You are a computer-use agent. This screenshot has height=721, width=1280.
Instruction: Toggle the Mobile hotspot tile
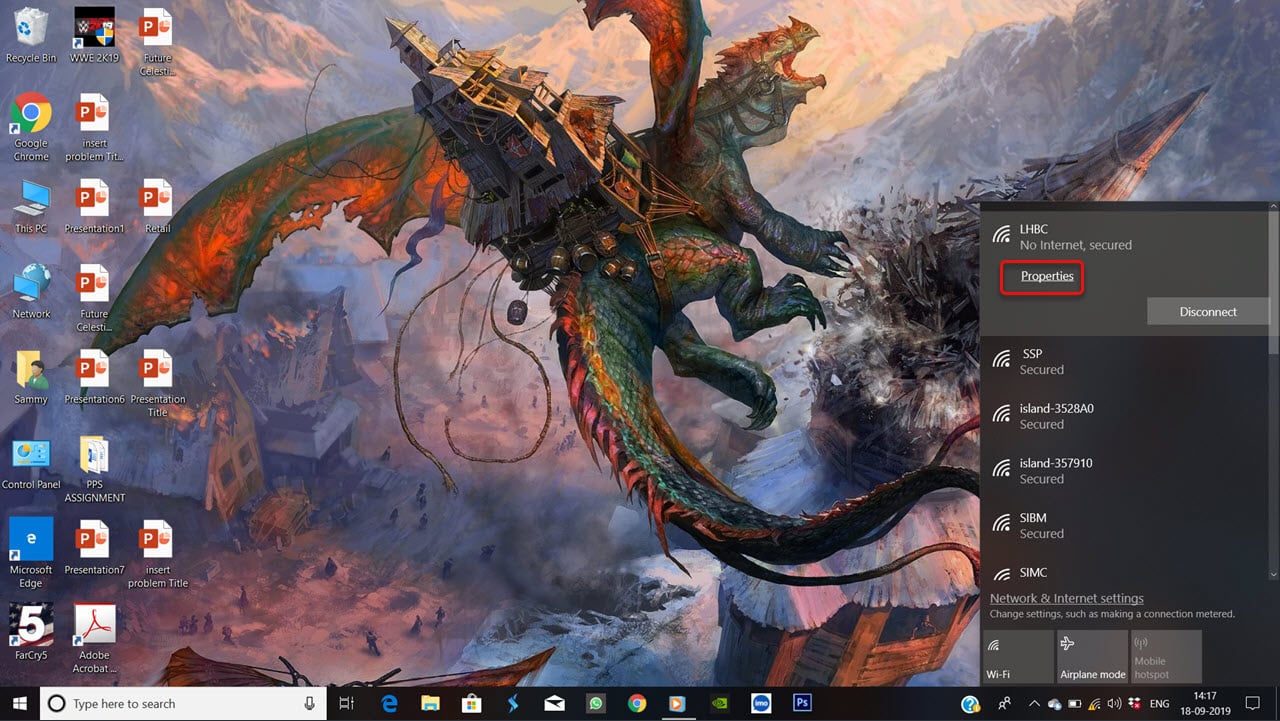click(1166, 656)
